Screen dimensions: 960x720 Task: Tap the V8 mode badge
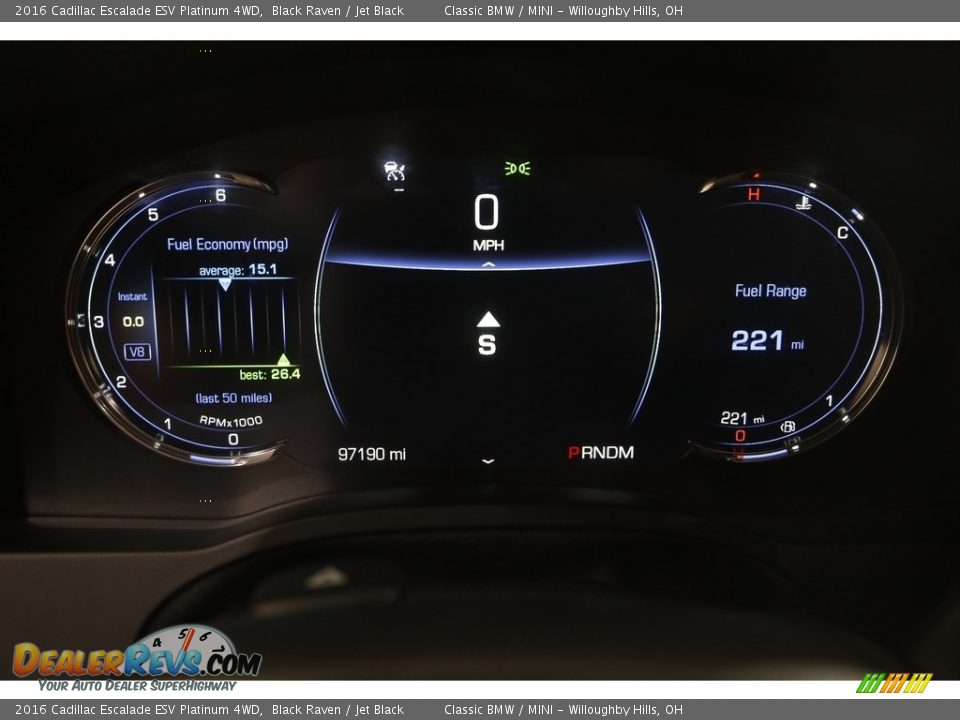tap(137, 351)
